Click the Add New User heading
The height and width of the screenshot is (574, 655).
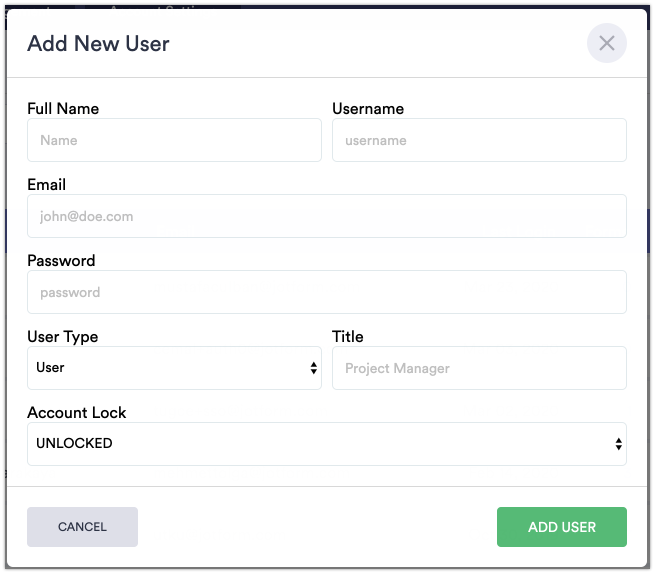pos(98,43)
